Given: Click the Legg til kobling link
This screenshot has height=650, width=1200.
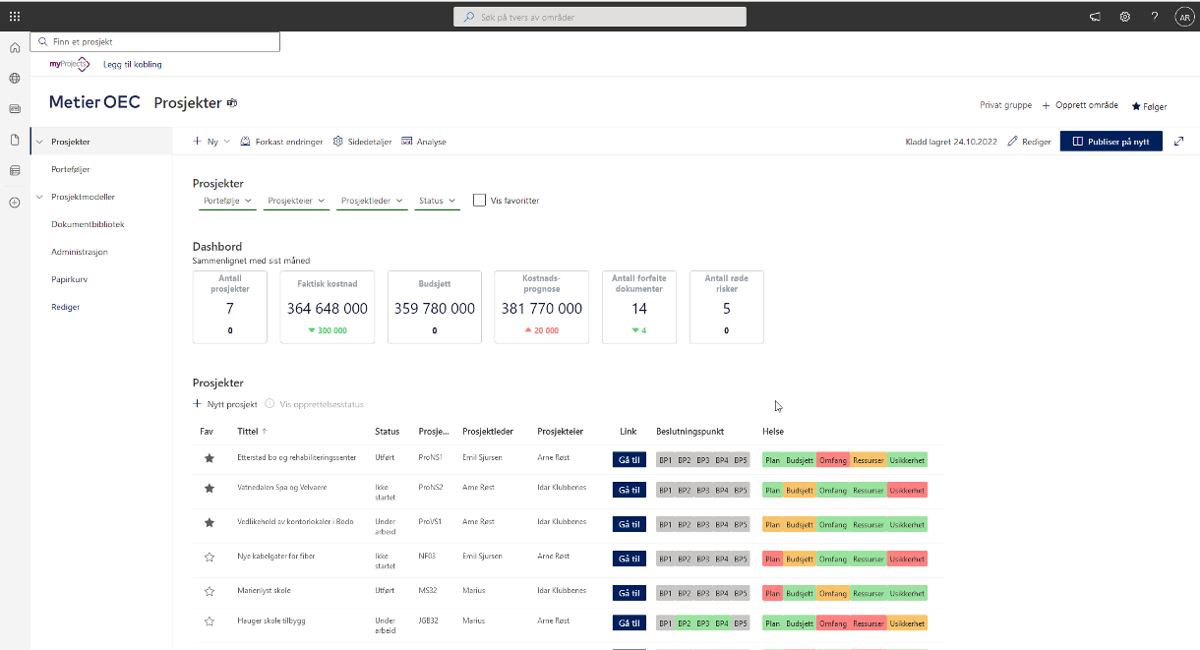Looking at the screenshot, I should tap(132, 63).
